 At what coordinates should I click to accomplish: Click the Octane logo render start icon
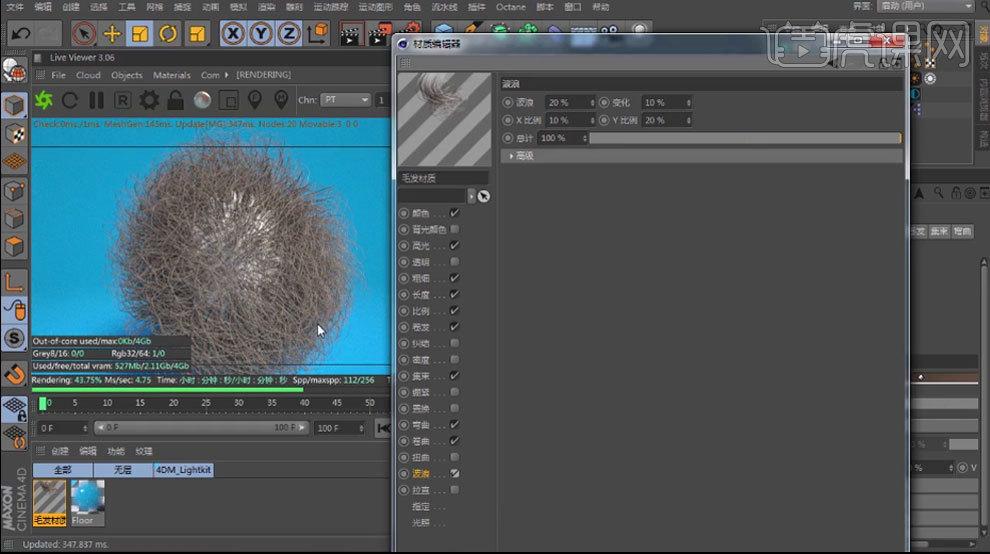44,100
